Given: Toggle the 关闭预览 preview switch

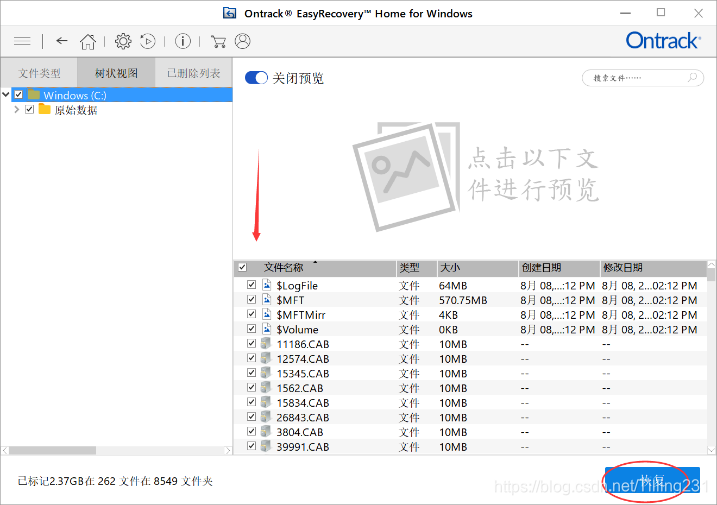Looking at the screenshot, I should tap(256, 78).
